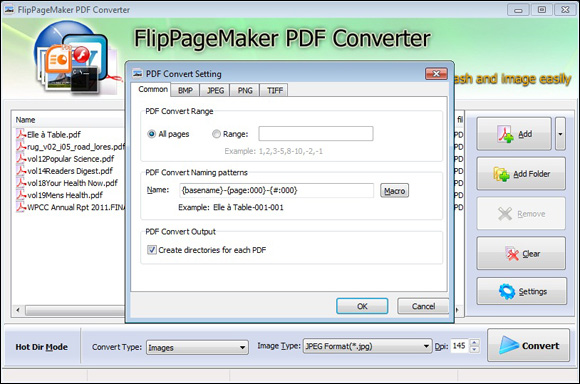The width and height of the screenshot is (580, 384).
Task: Click the page Range text field
Action: click(x=316, y=134)
